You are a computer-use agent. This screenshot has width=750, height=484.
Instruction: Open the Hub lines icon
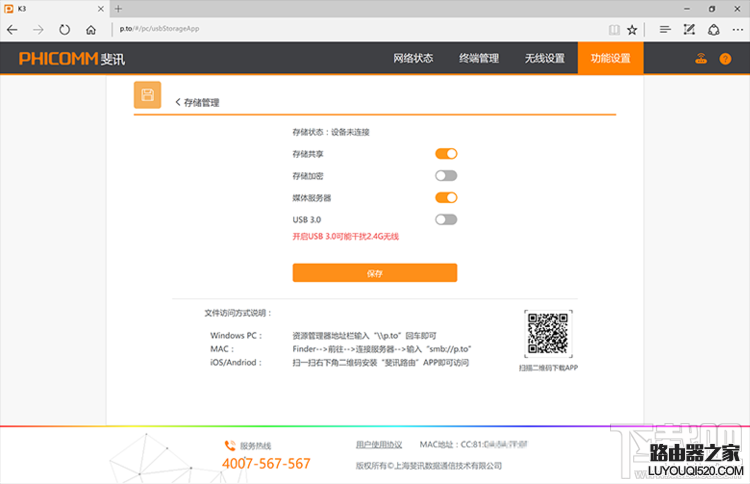(665, 30)
